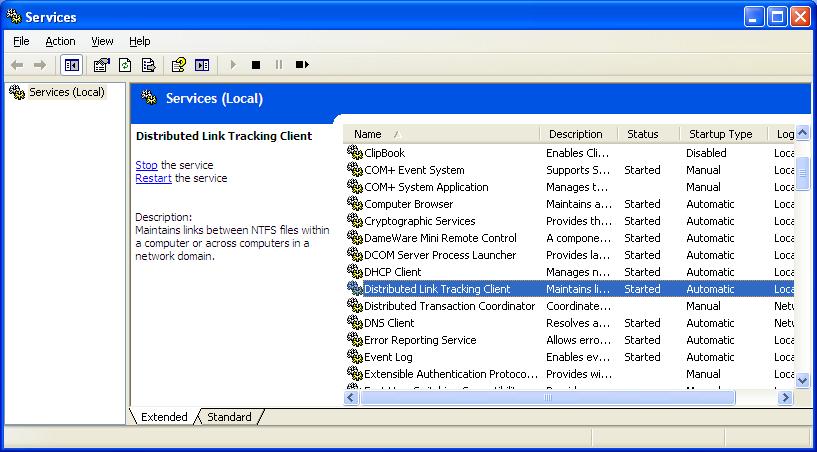Click the Services gear icon in the title bar
817x452 pixels.
[x=14, y=17]
